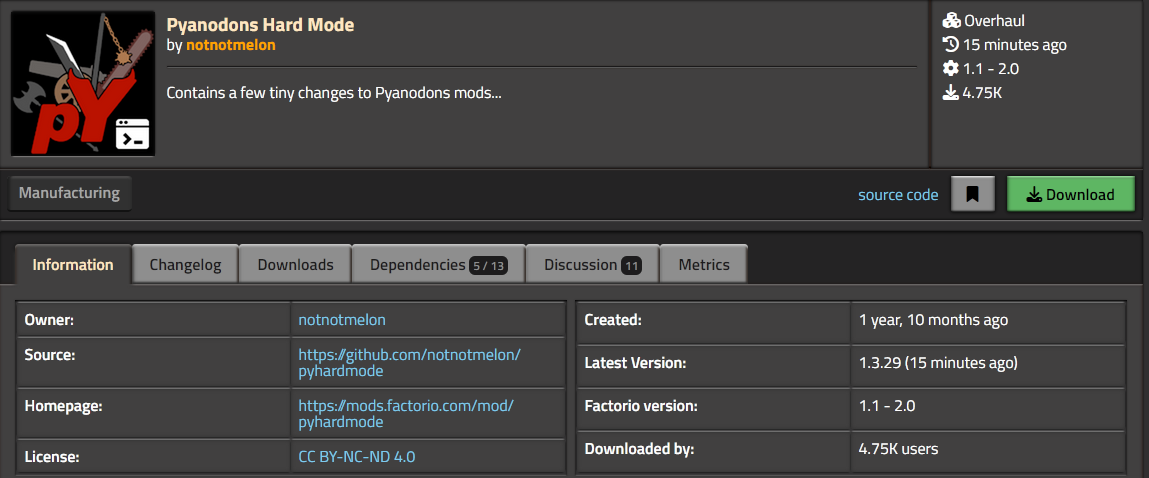Image resolution: width=1149 pixels, height=478 pixels.
Task: Click the '15 minutes ago' text in sidebar
Action: pos(1015,45)
